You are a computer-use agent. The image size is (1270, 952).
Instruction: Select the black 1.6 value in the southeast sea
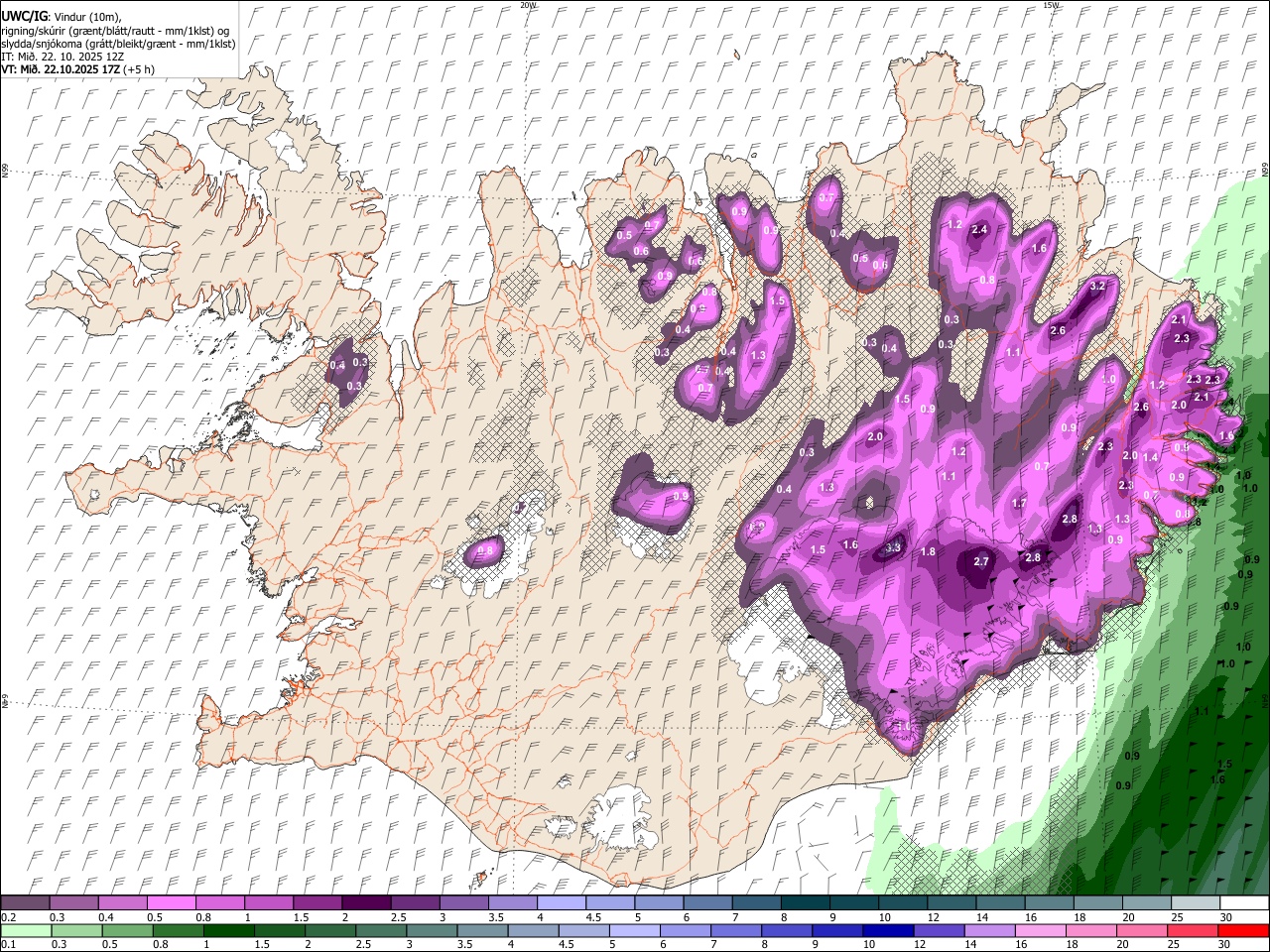(x=1218, y=779)
